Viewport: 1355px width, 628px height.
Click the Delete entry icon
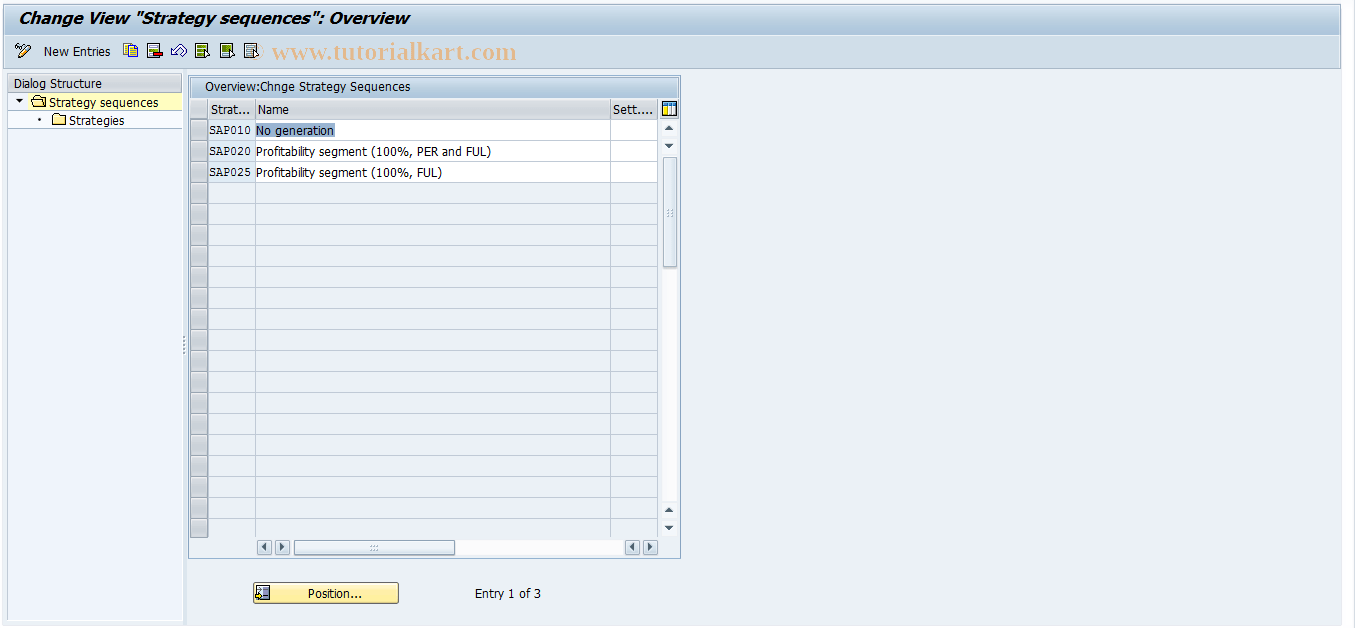pos(153,50)
